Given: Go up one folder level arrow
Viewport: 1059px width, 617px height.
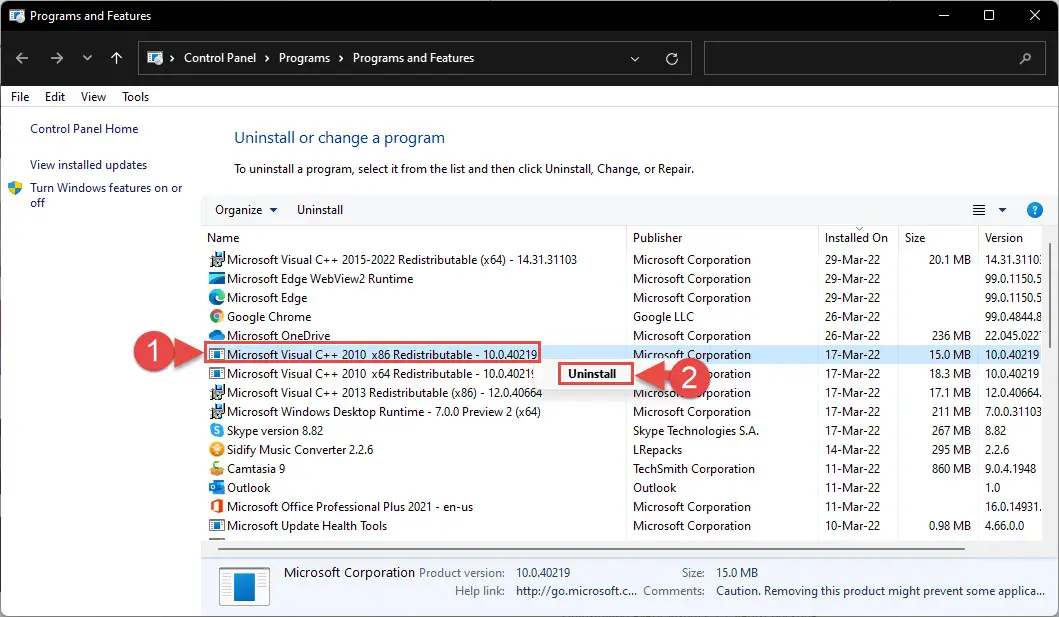Looking at the screenshot, I should tap(116, 58).
